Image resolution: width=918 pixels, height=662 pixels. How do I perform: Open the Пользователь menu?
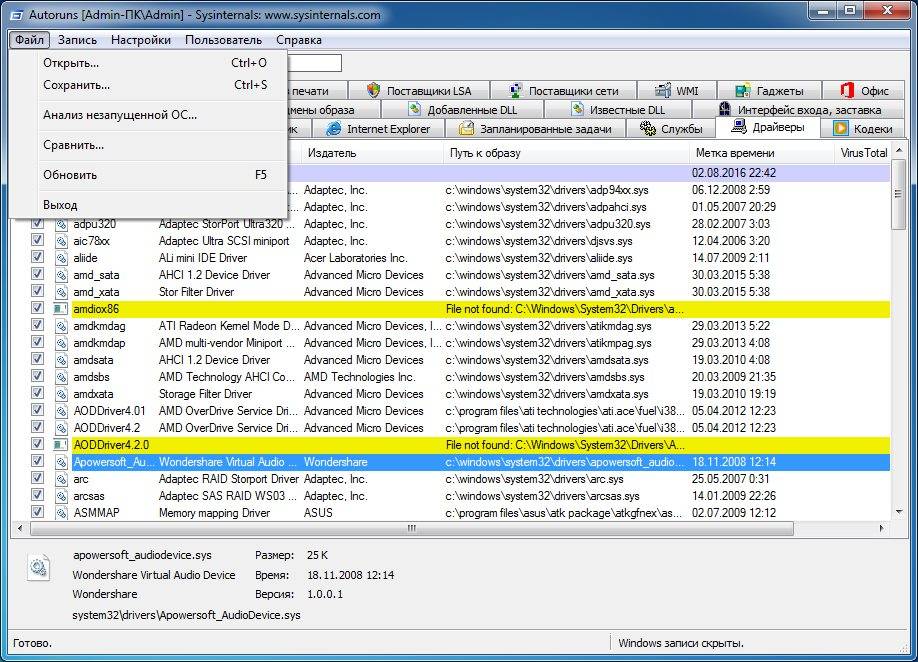point(223,40)
